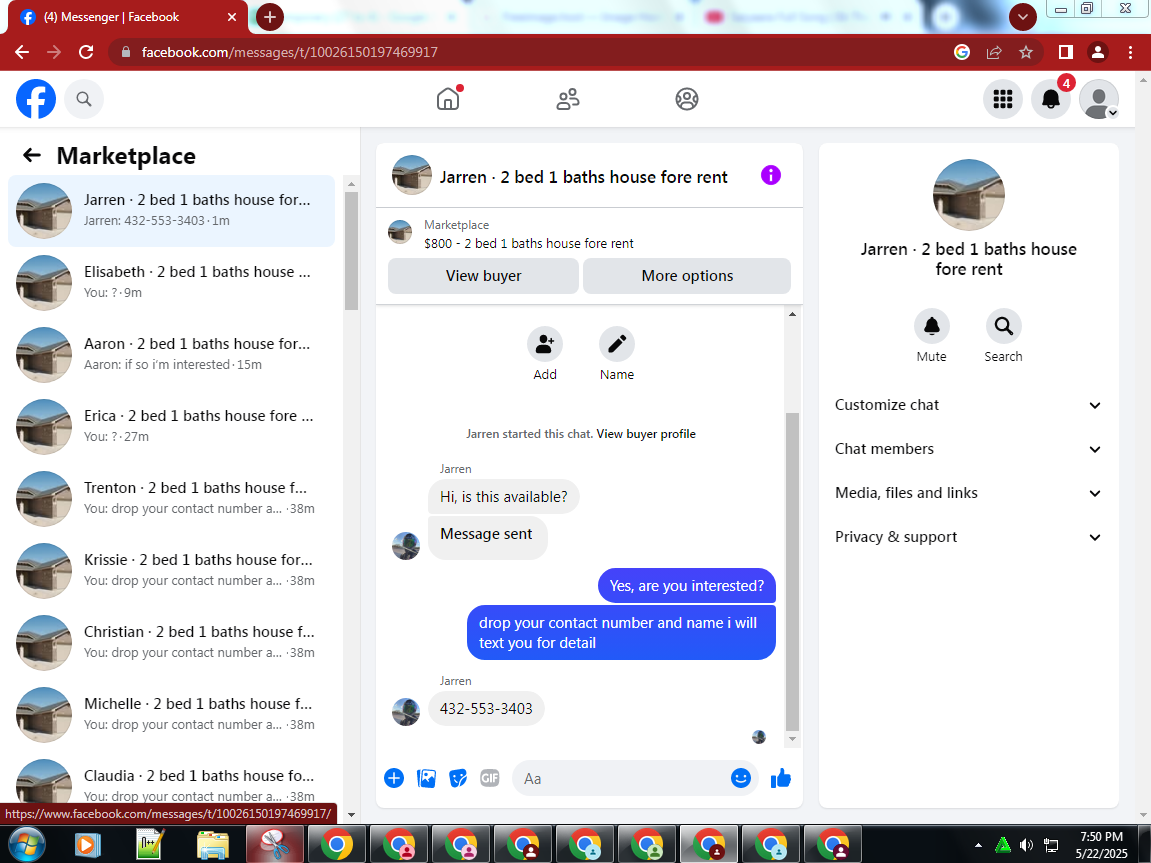Click the volume speaker tray icon

(x=1026, y=845)
